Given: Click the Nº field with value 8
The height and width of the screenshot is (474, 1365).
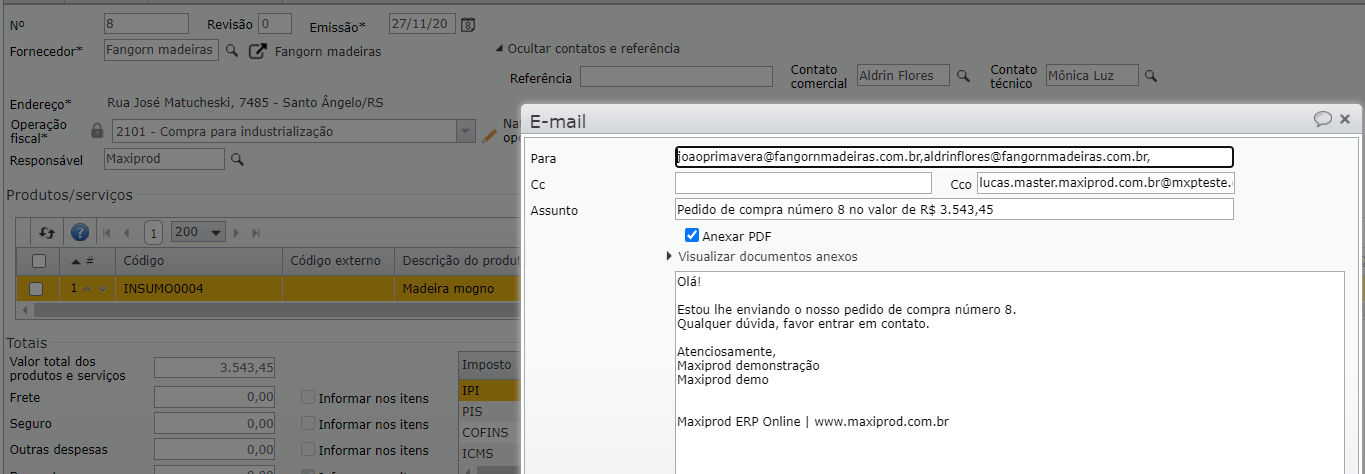Looking at the screenshot, I should pyautogui.click(x=146, y=24).
